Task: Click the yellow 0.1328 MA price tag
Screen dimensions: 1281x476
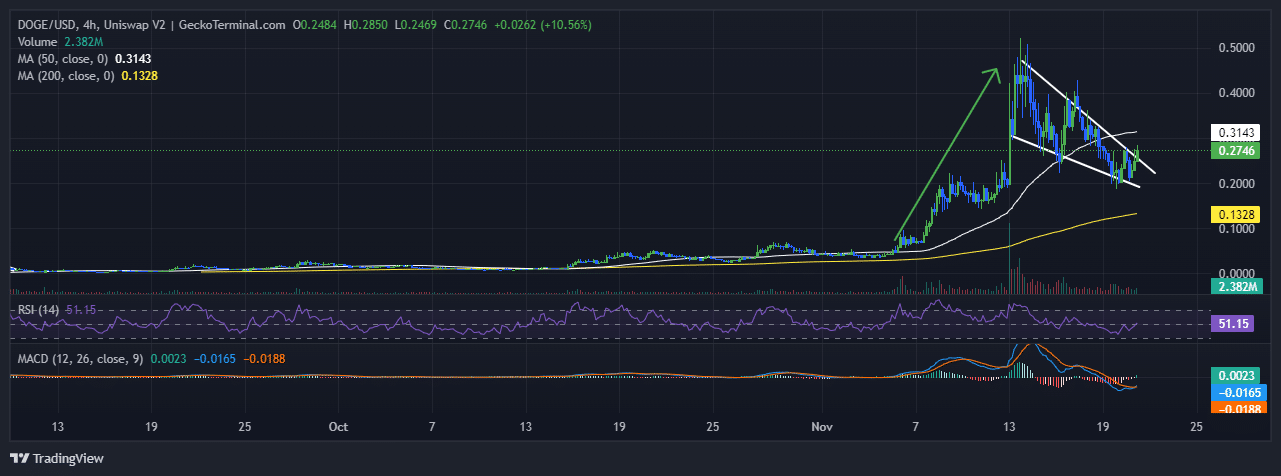Action: 1237,214
